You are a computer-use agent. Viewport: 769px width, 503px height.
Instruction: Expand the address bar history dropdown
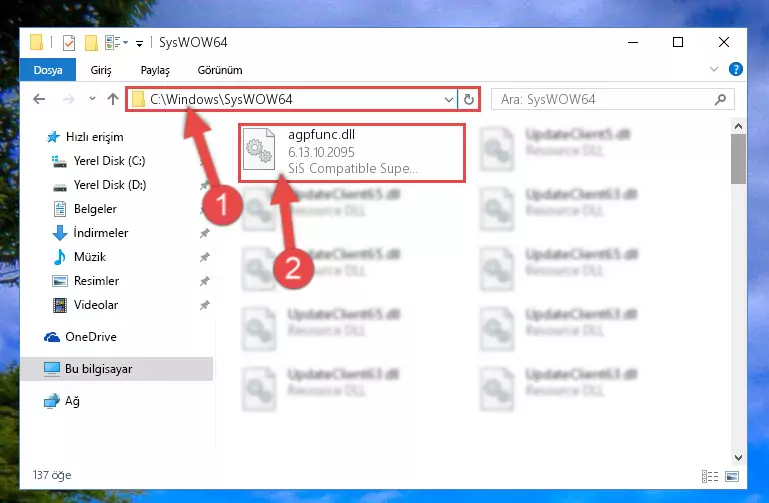448,100
